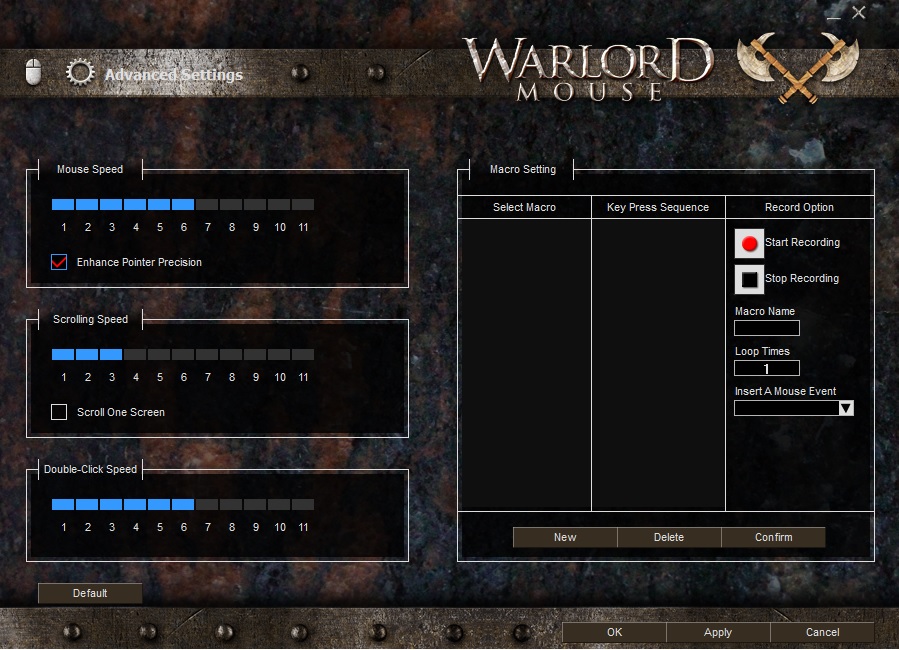Click the empty Select Macro list
This screenshot has width=899, height=650.
525,365
